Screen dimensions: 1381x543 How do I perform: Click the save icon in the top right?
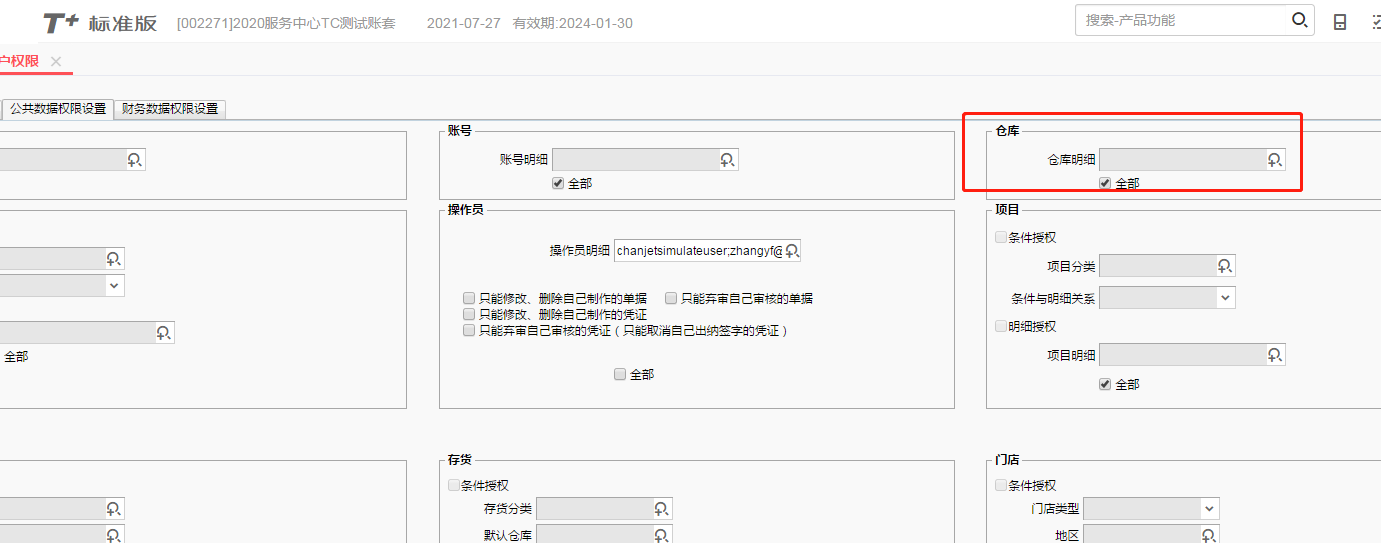(x=1340, y=21)
